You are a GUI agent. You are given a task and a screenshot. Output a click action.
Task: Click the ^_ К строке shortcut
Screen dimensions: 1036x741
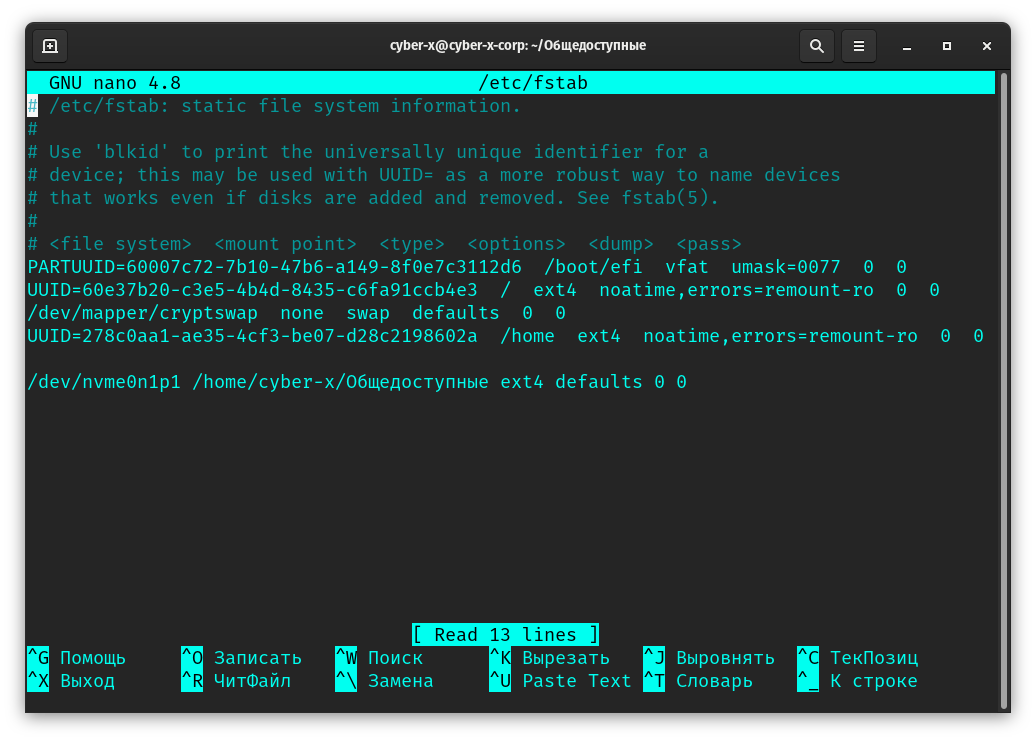click(x=857, y=681)
